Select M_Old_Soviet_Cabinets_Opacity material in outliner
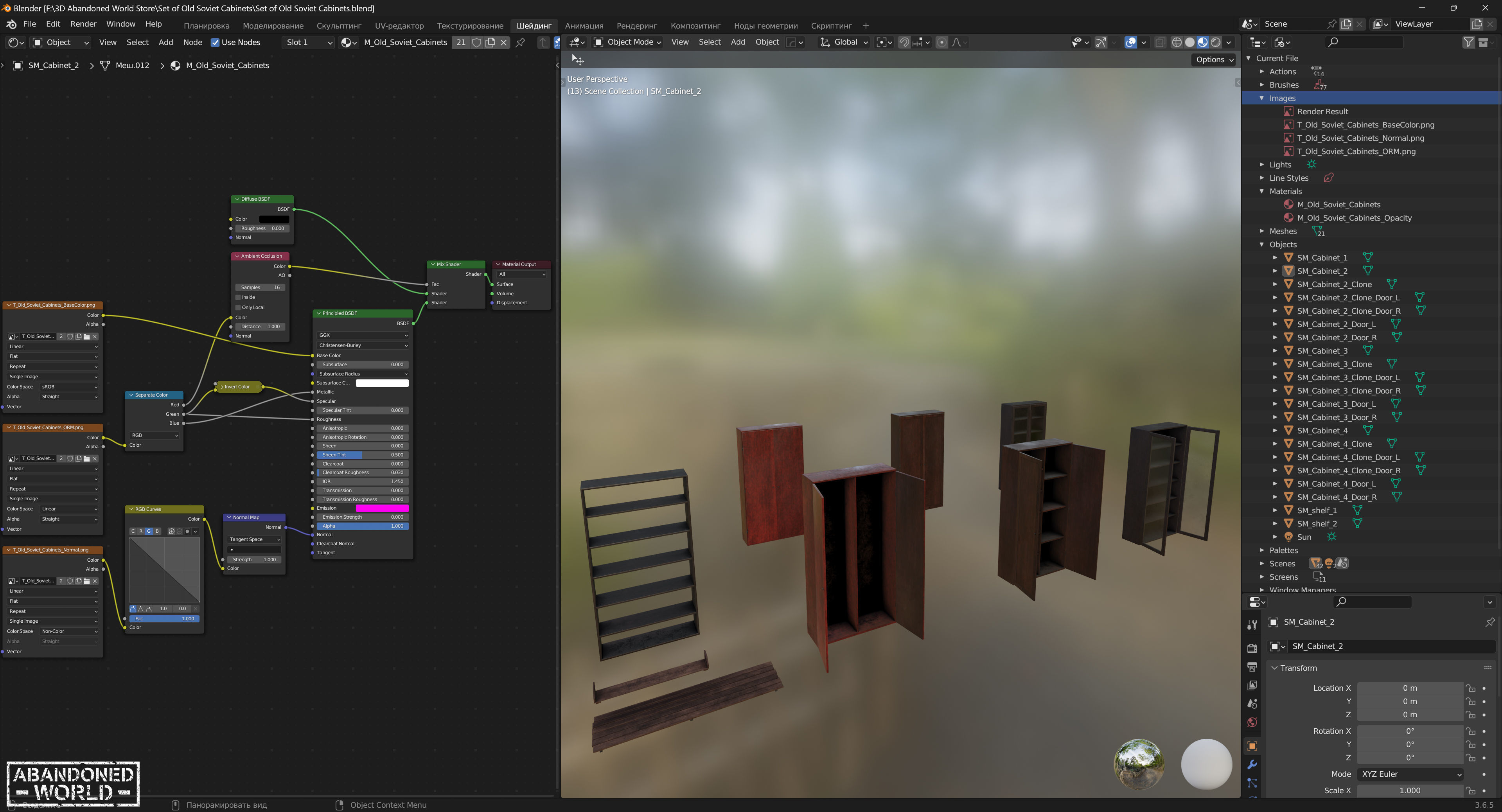This screenshot has height=812, width=1502. pos(1354,217)
